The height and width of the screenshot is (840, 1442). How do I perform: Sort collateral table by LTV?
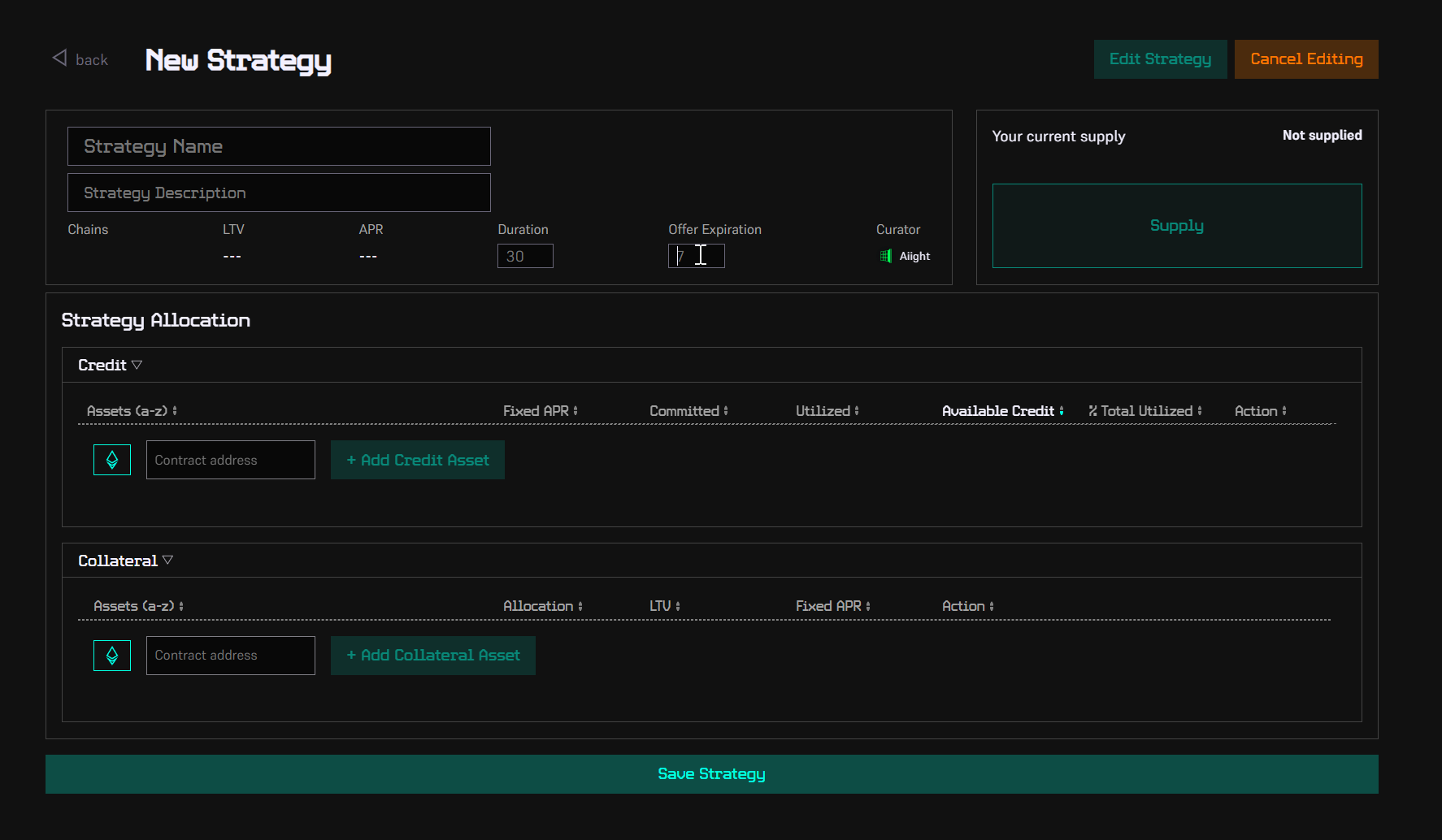coord(664,606)
